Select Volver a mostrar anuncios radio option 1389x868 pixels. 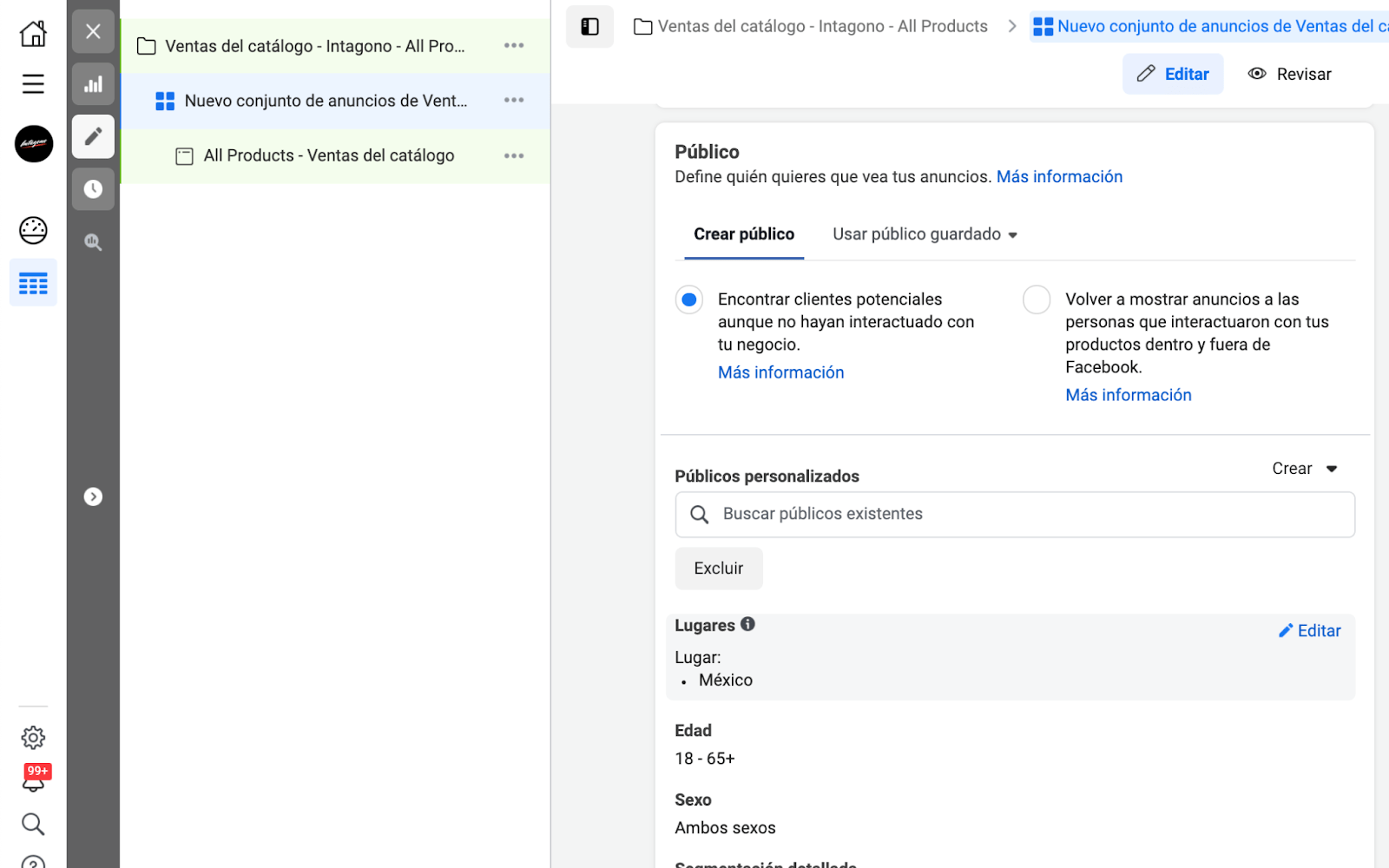pyautogui.click(x=1037, y=299)
